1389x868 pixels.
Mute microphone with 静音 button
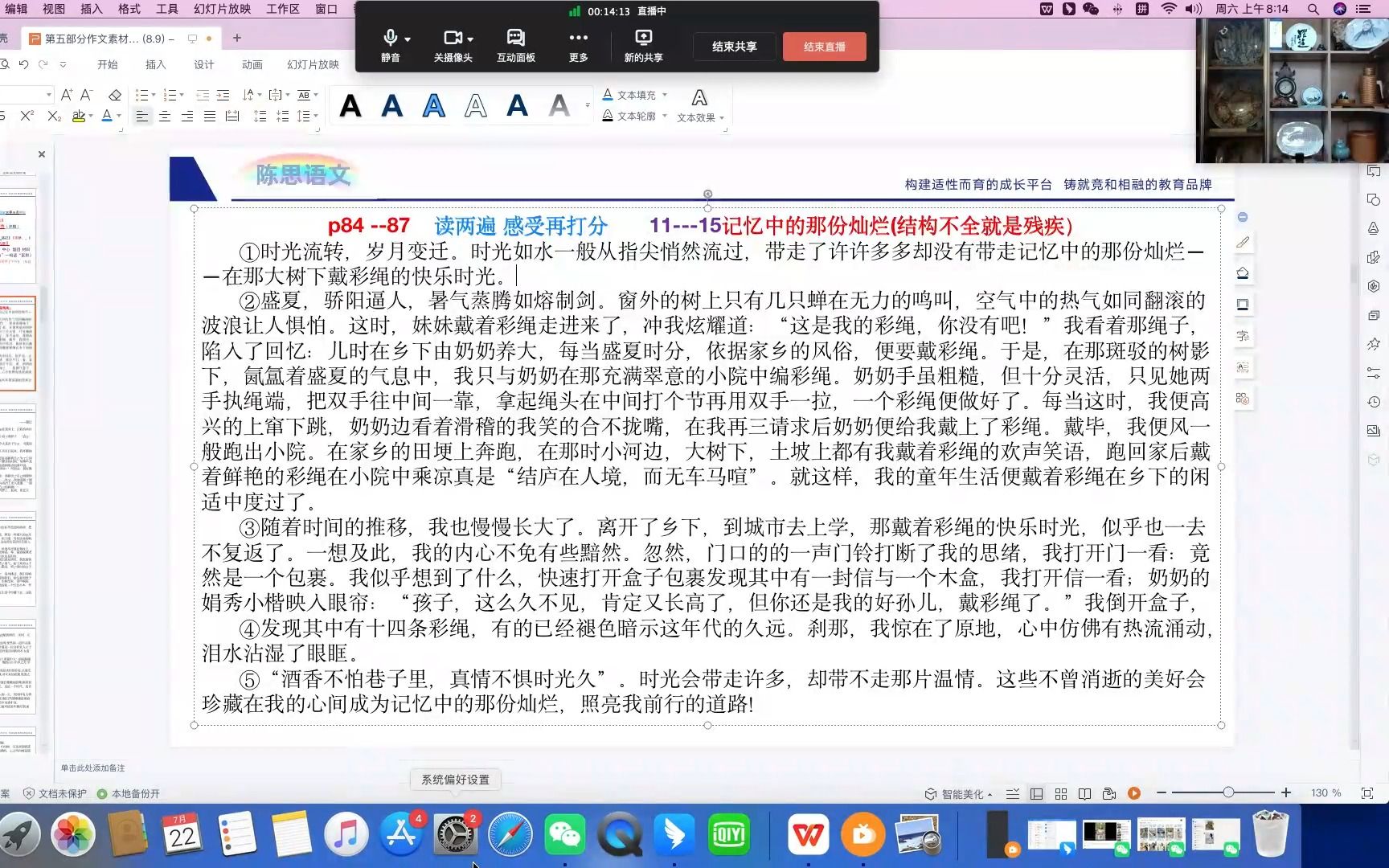(391, 46)
